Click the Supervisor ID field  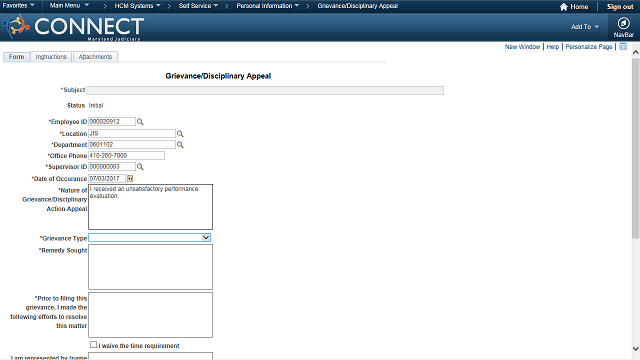[112, 167]
